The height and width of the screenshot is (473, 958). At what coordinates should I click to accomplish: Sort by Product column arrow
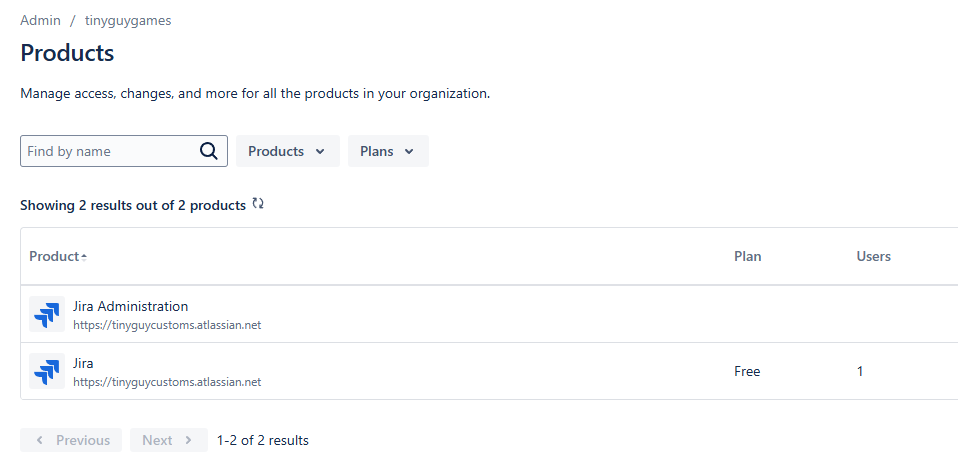tap(84, 257)
